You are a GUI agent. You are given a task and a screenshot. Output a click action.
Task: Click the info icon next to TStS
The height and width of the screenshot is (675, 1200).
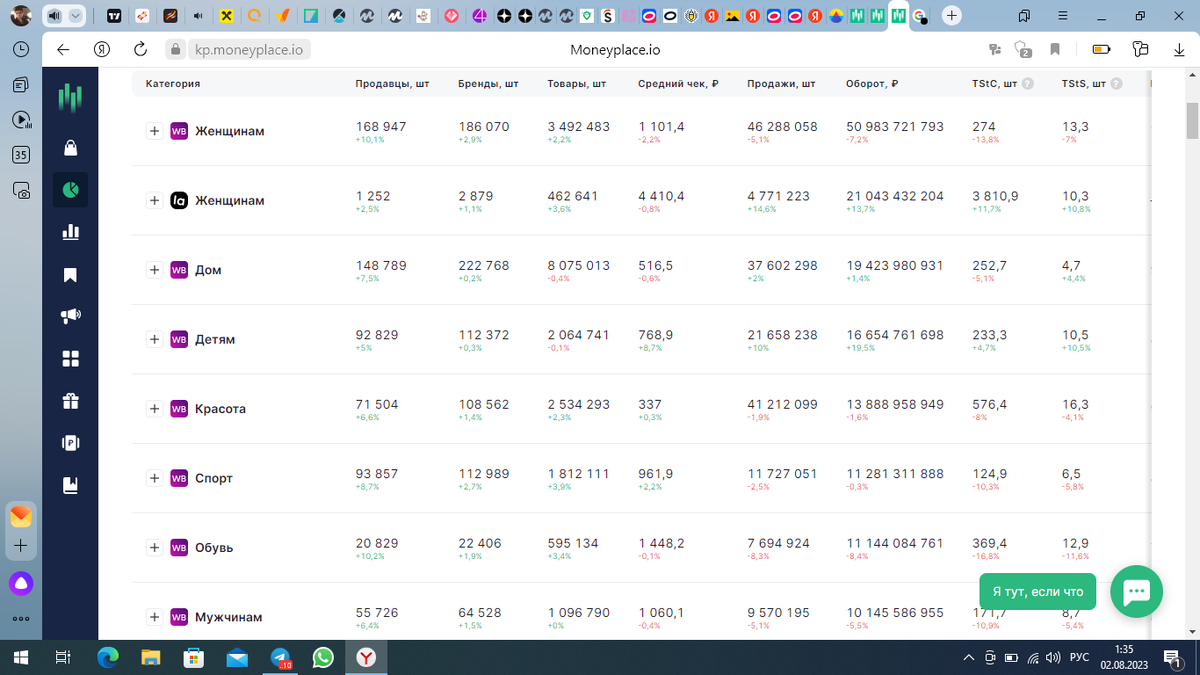1116,84
